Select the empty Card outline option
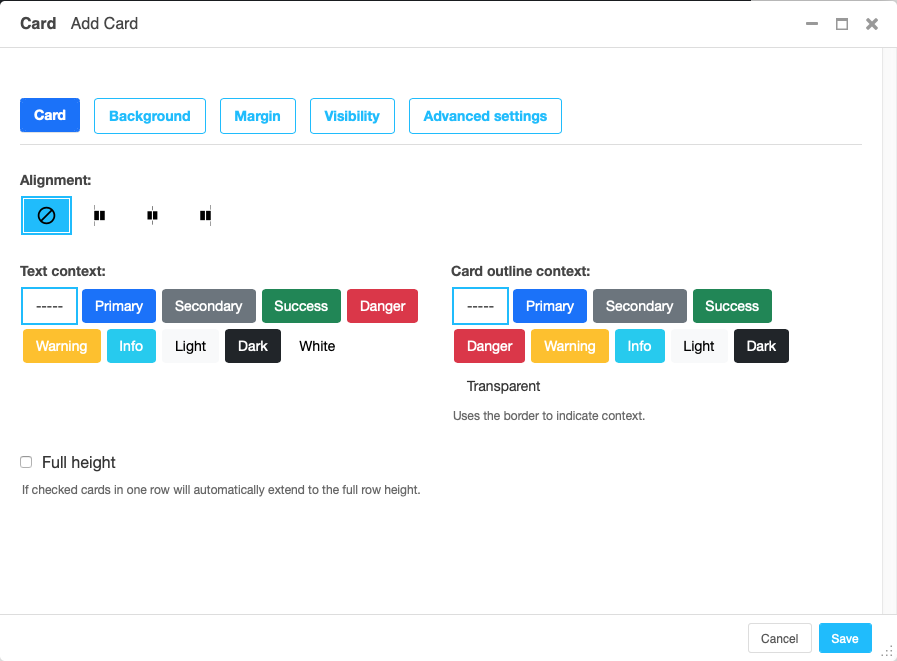897x661 pixels. (x=481, y=306)
